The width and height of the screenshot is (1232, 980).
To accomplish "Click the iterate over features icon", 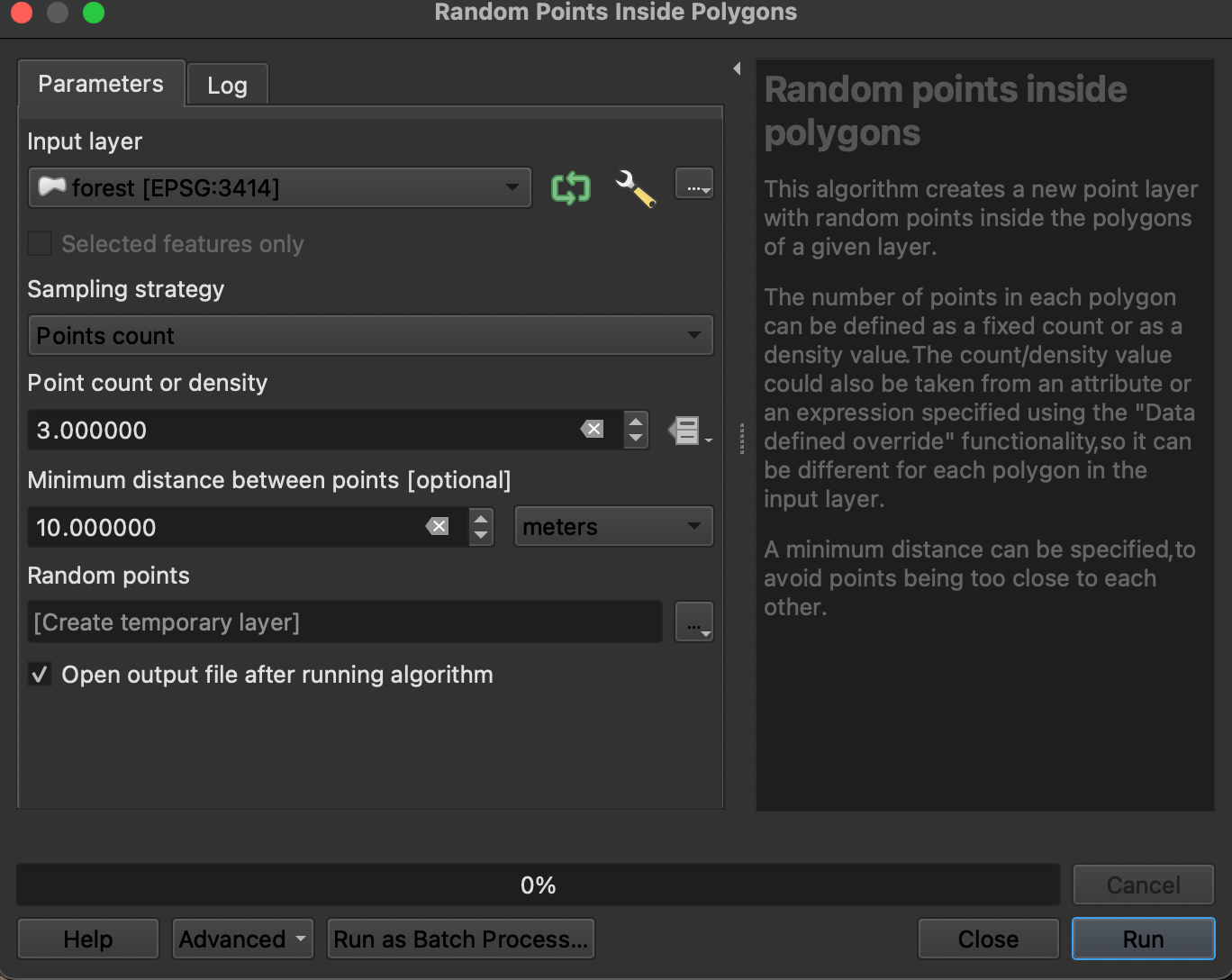I will click(x=571, y=188).
